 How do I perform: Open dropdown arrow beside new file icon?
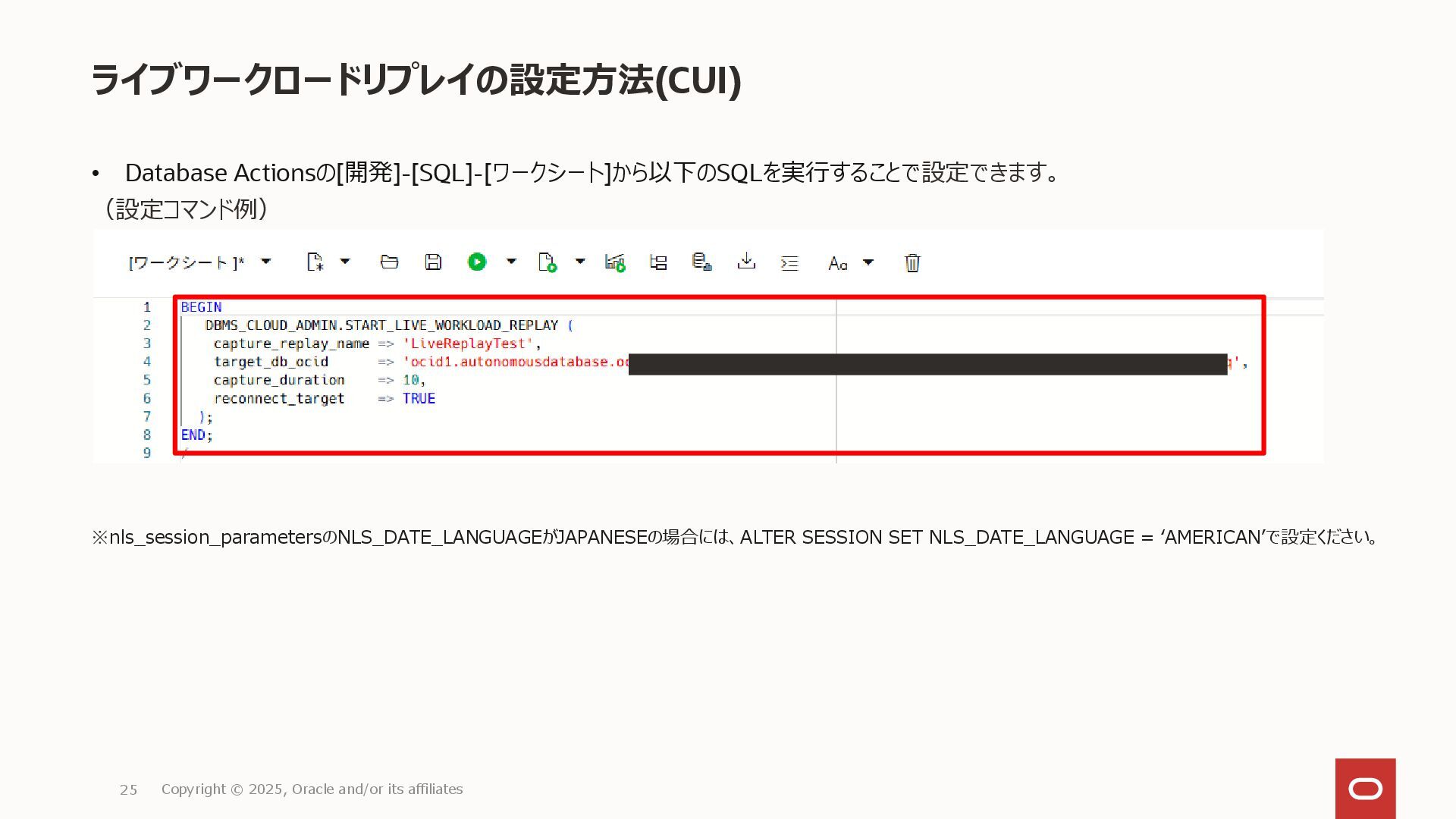[x=345, y=262]
